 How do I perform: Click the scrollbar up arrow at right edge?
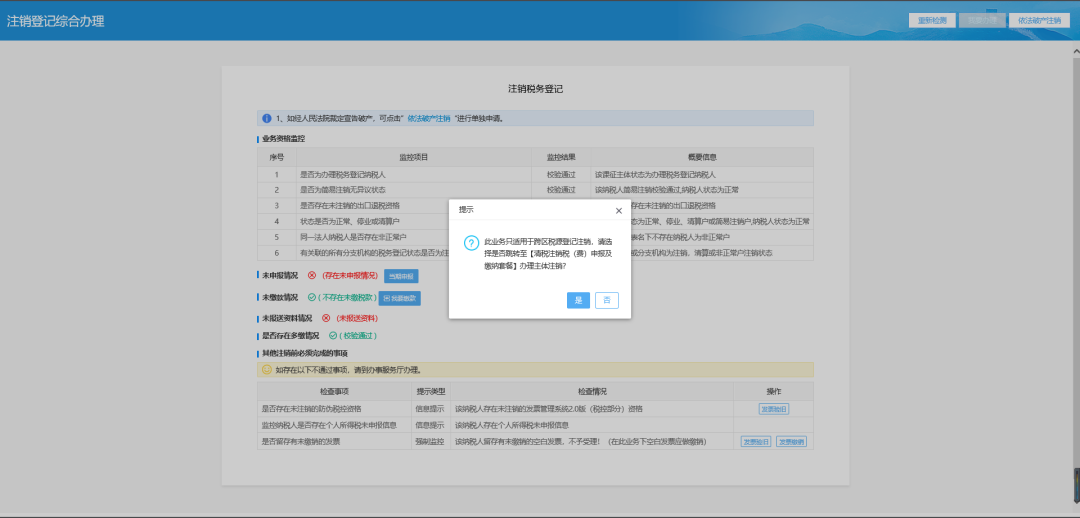[x=1076, y=52]
